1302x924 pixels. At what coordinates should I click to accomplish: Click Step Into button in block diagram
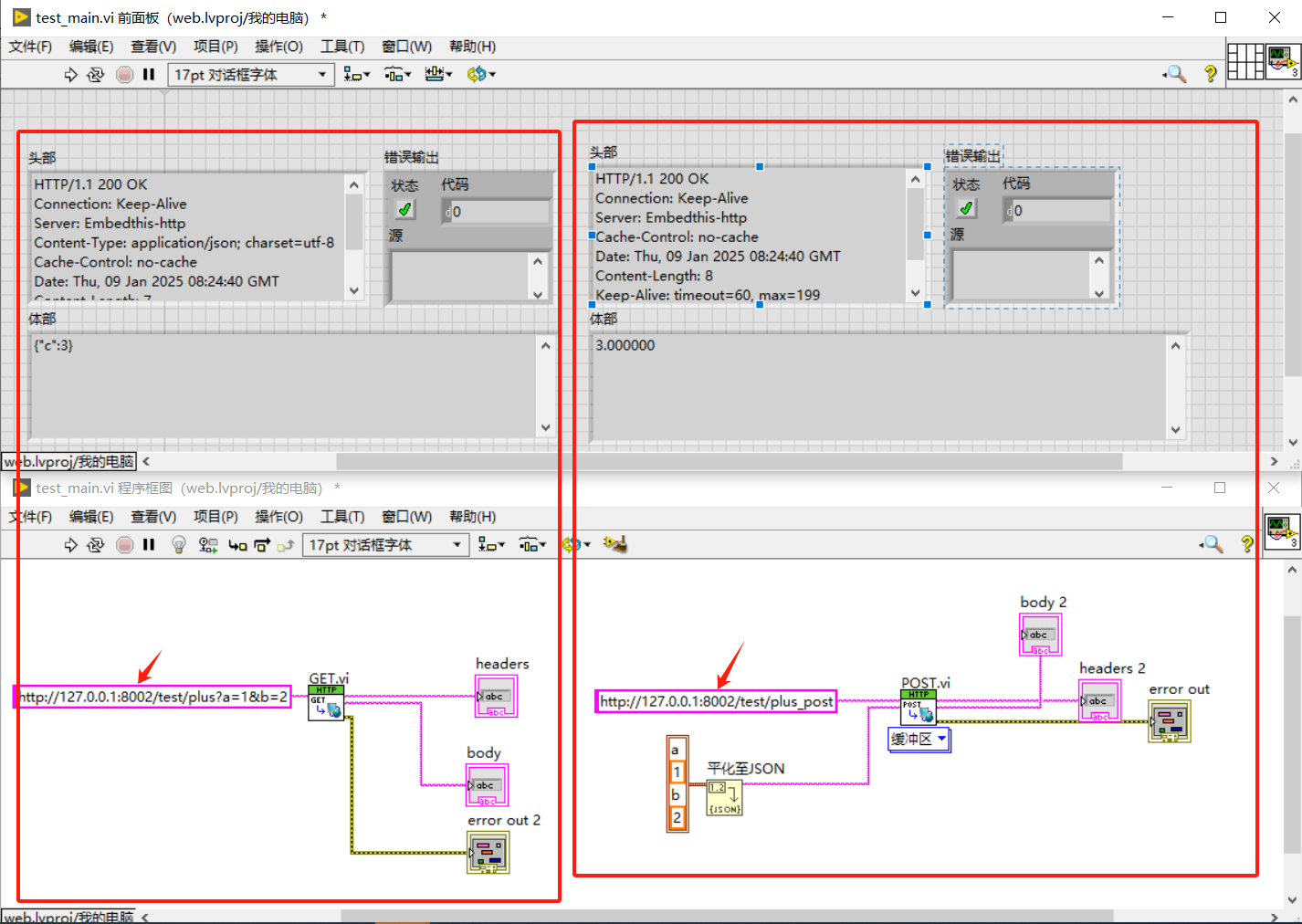[x=237, y=545]
